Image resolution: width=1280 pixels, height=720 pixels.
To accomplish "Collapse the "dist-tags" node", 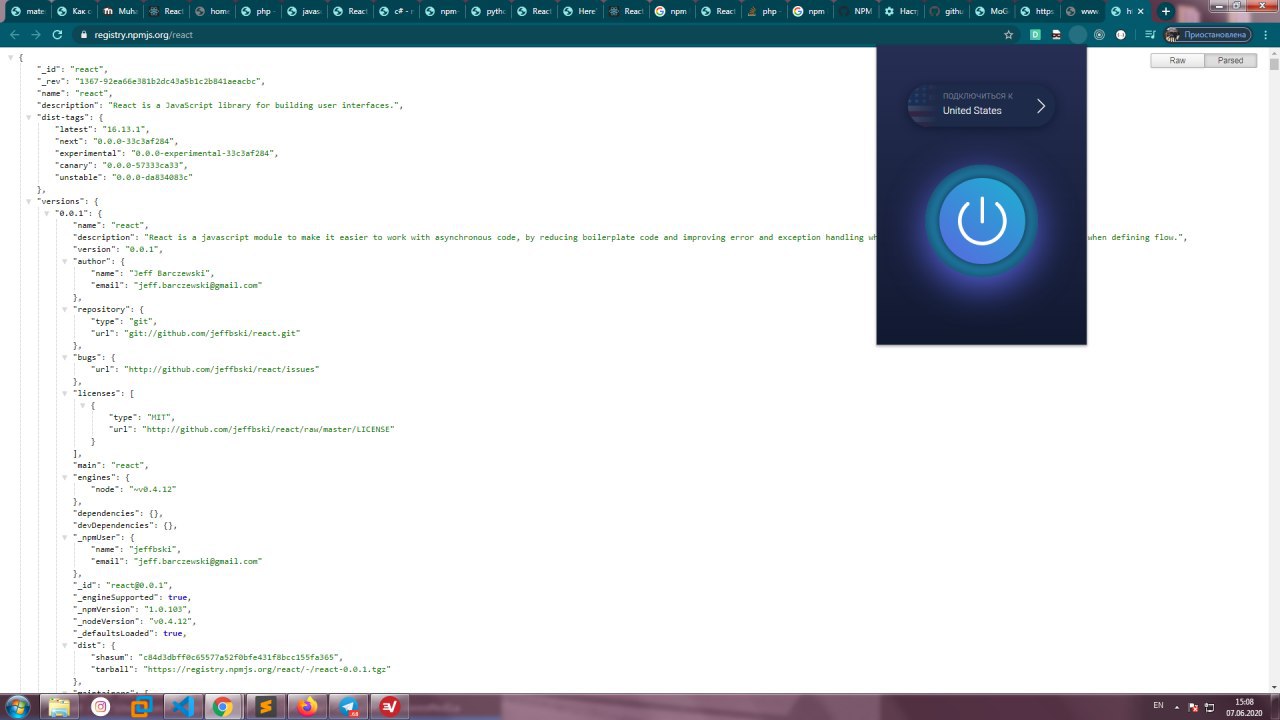I will (x=28, y=118).
